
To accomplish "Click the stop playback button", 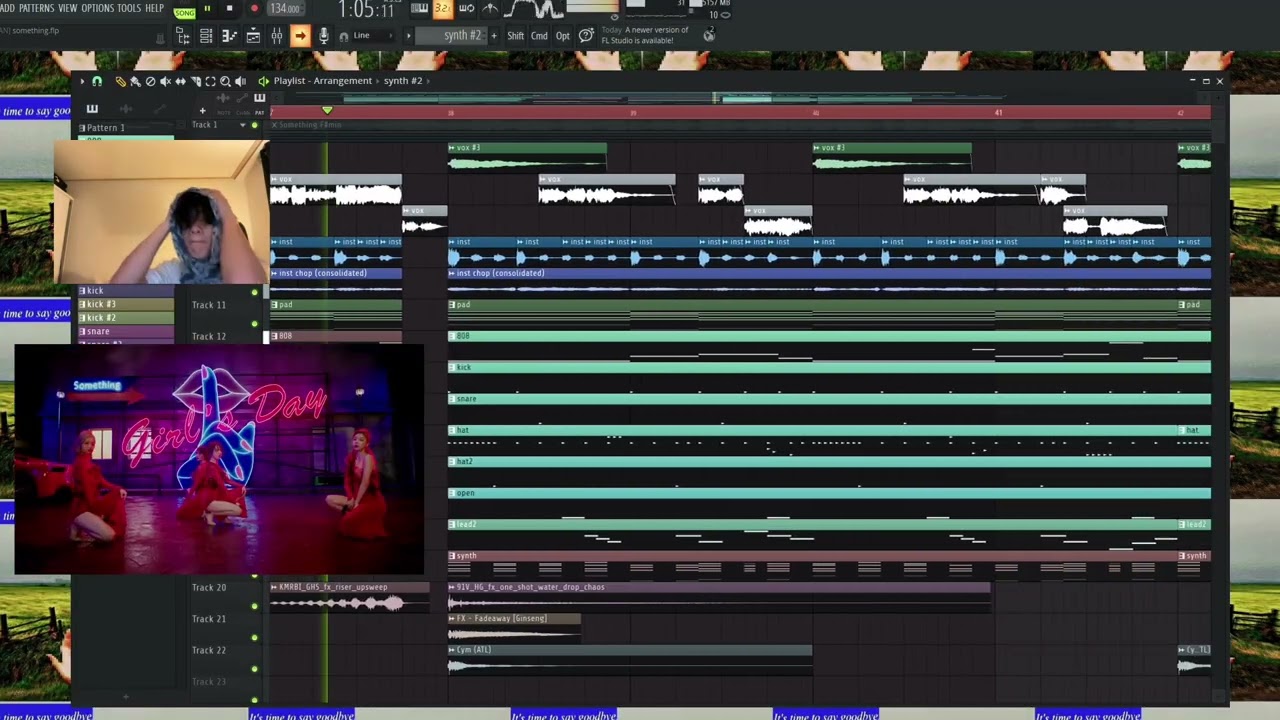I will 229,9.
